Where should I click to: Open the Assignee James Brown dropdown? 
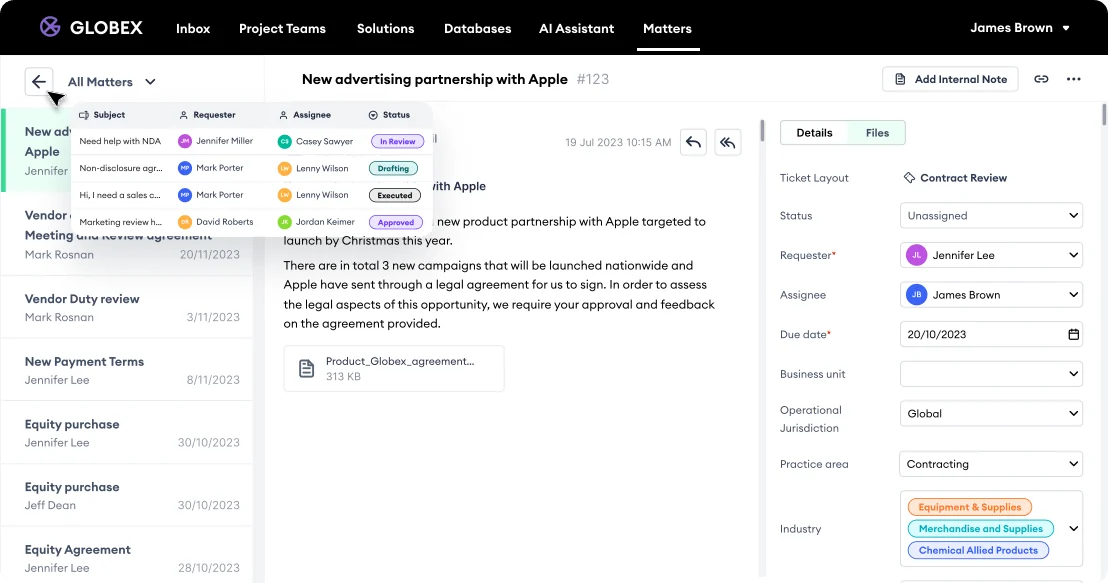991,295
